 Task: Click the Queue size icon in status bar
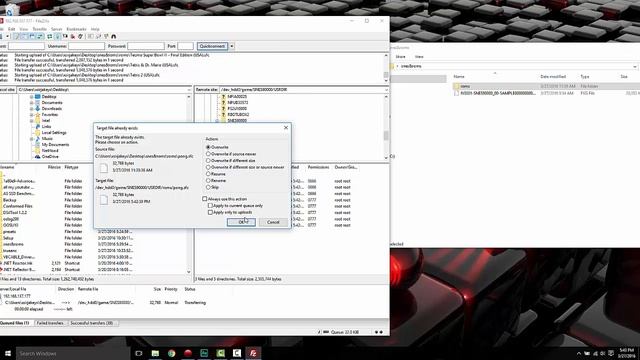pyautogui.click(x=326, y=332)
